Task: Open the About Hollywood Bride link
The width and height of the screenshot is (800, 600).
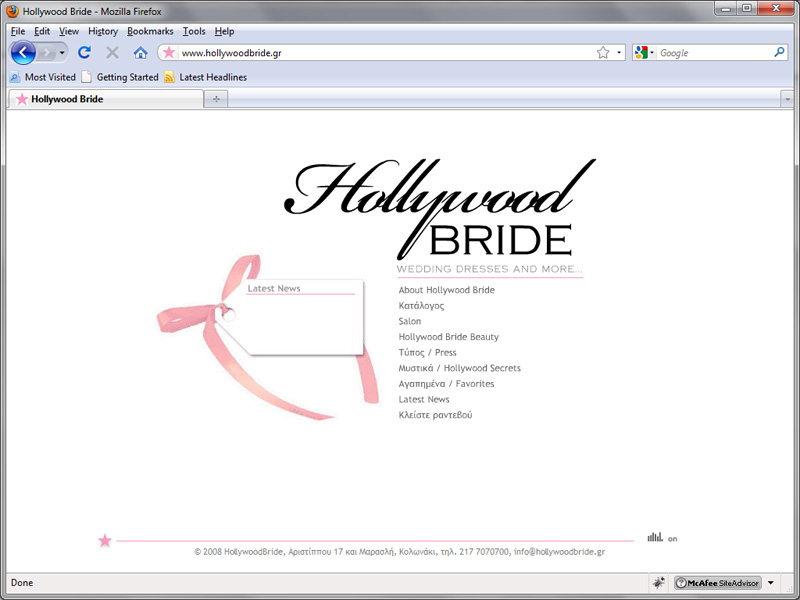Action: [x=446, y=290]
